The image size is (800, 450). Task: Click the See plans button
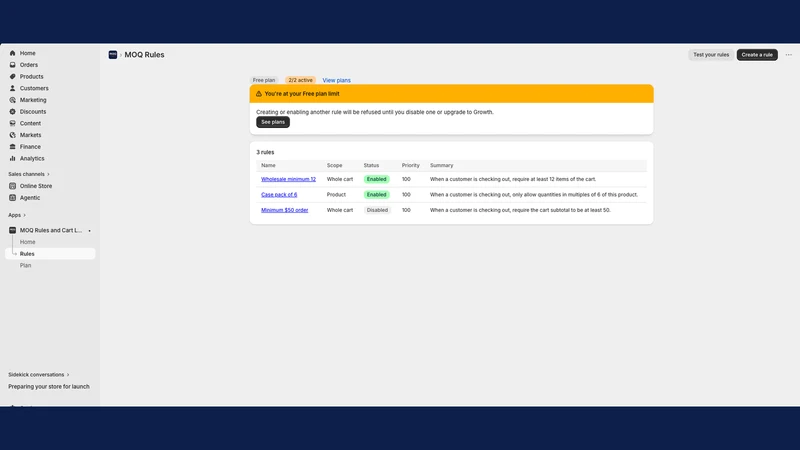coord(273,122)
